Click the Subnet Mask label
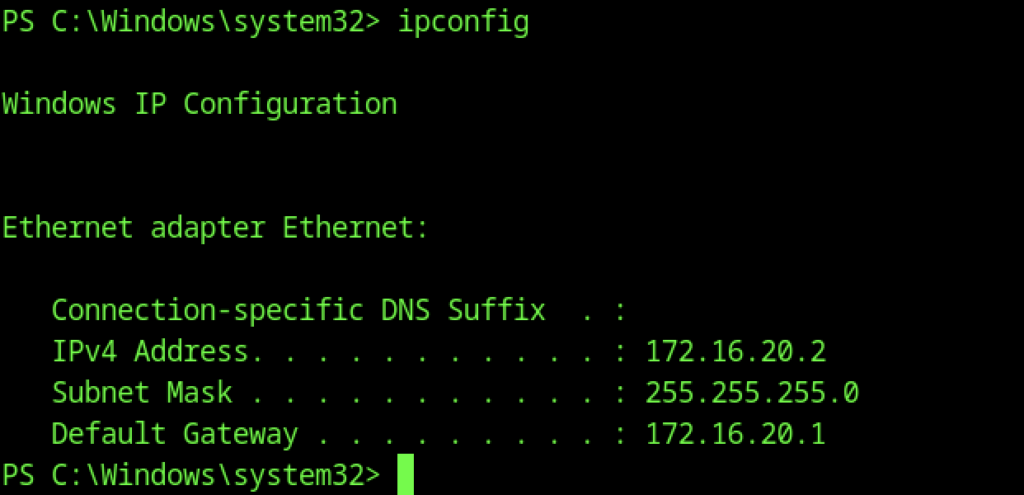The height and width of the screenshot is (495, 1024). (x=142, y=392)
